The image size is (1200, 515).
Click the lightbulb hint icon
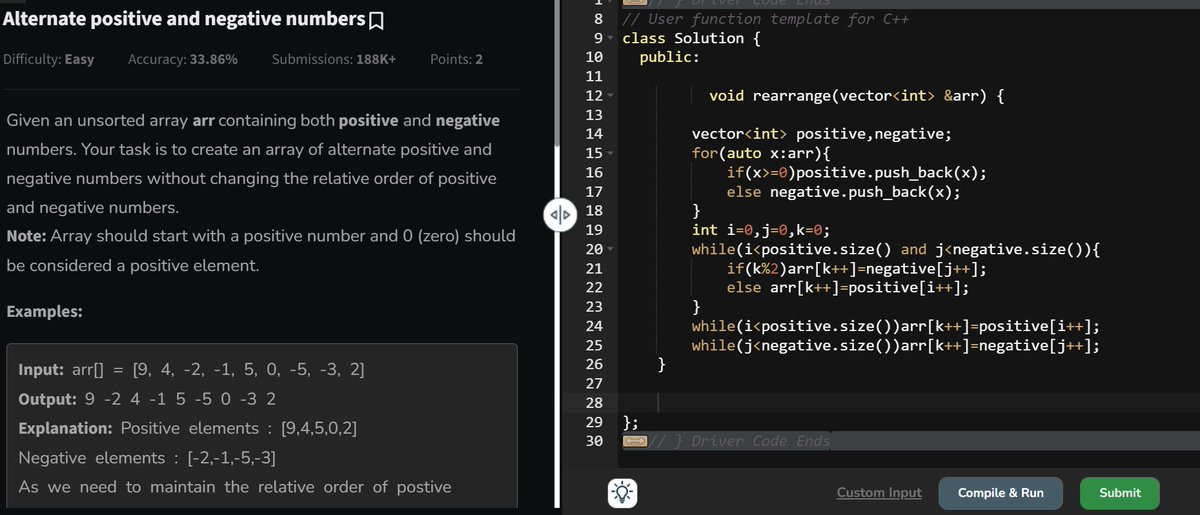pyautogui.click(x=621, y=493)
